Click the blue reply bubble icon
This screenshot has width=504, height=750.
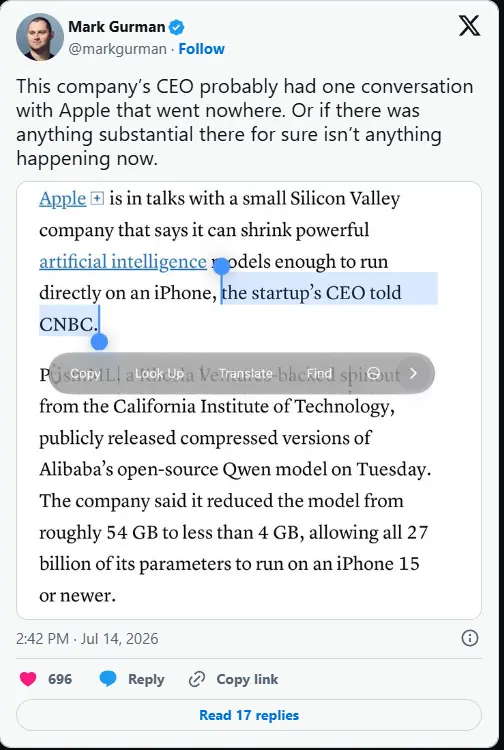(108, 679)
